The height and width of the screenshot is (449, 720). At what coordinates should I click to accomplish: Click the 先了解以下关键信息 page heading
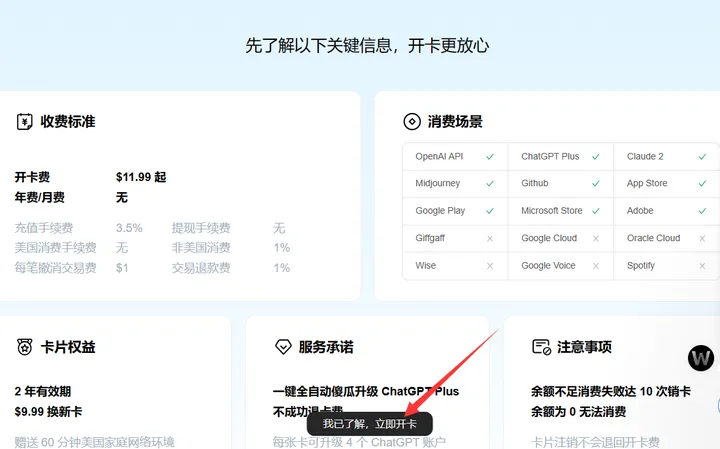[367, 46]
